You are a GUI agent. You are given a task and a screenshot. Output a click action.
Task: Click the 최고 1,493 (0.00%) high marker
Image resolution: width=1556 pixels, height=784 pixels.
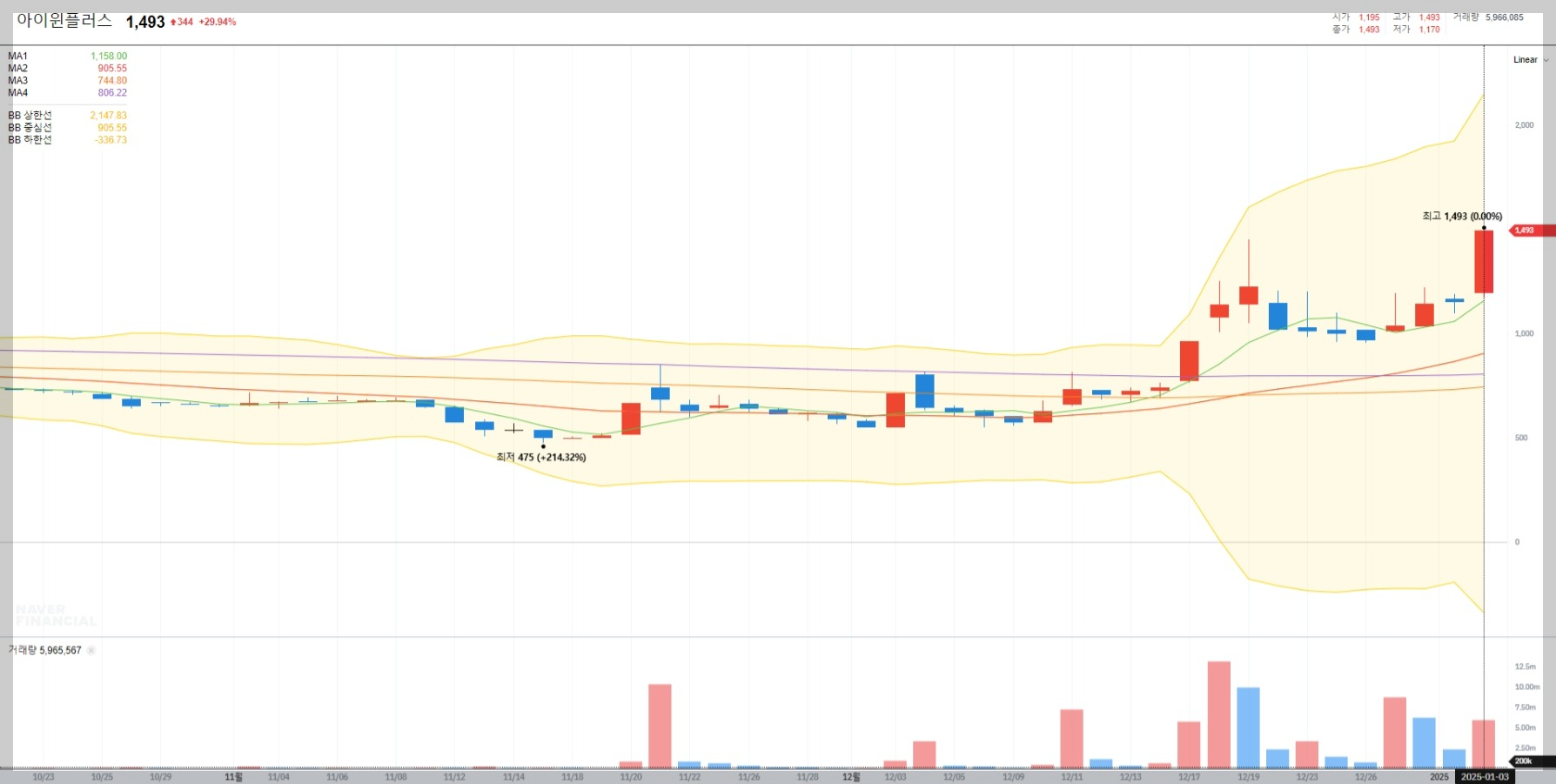click(x=1462, y=216)
